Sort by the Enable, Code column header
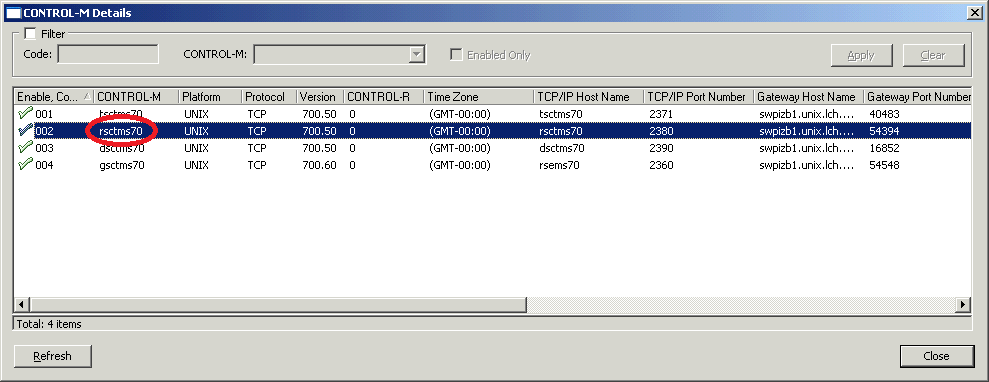The height and width of the screenshot is (382, 989). pos(54,96)
